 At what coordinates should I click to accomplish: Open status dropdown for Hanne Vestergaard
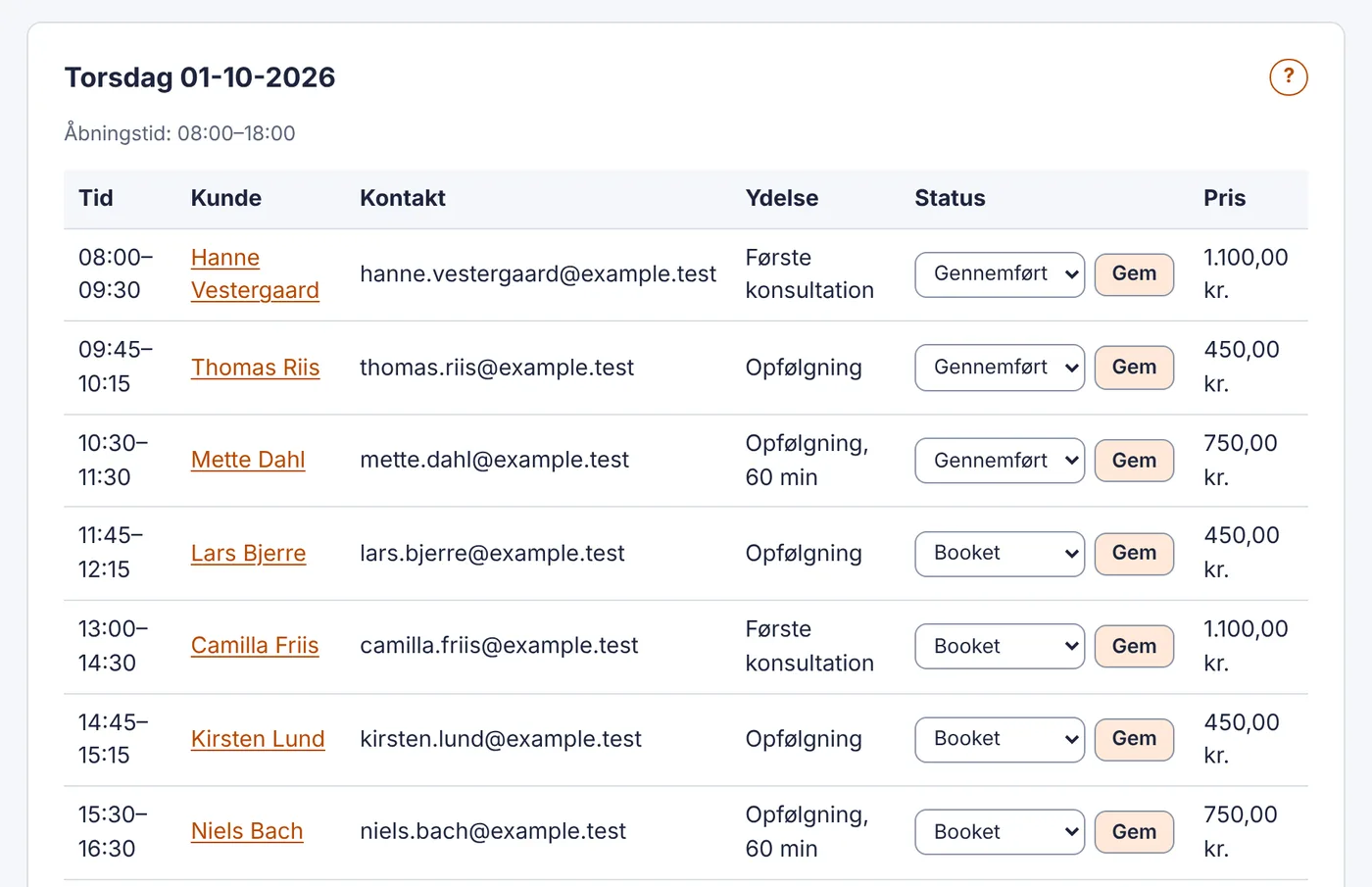(1000, 274)
